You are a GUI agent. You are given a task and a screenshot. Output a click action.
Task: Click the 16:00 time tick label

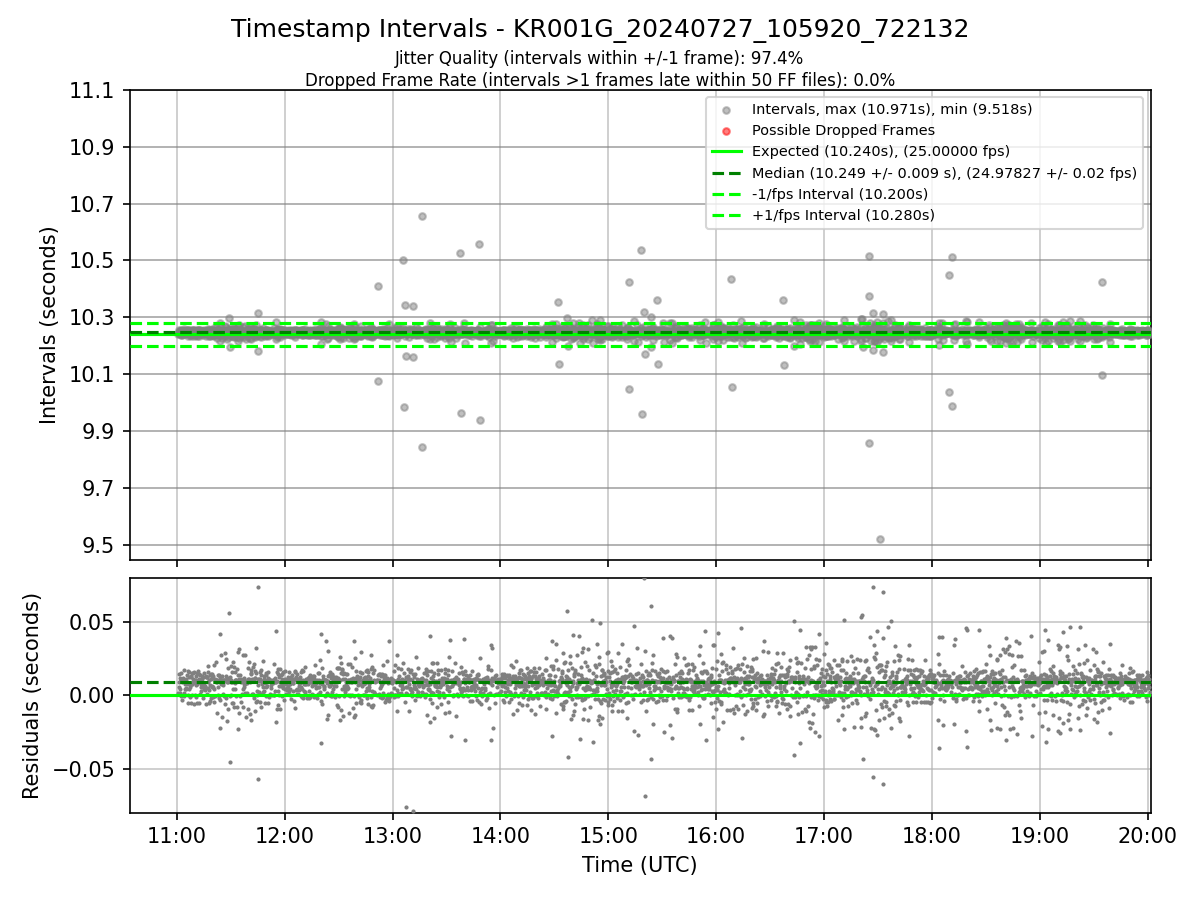click(716, 833)
